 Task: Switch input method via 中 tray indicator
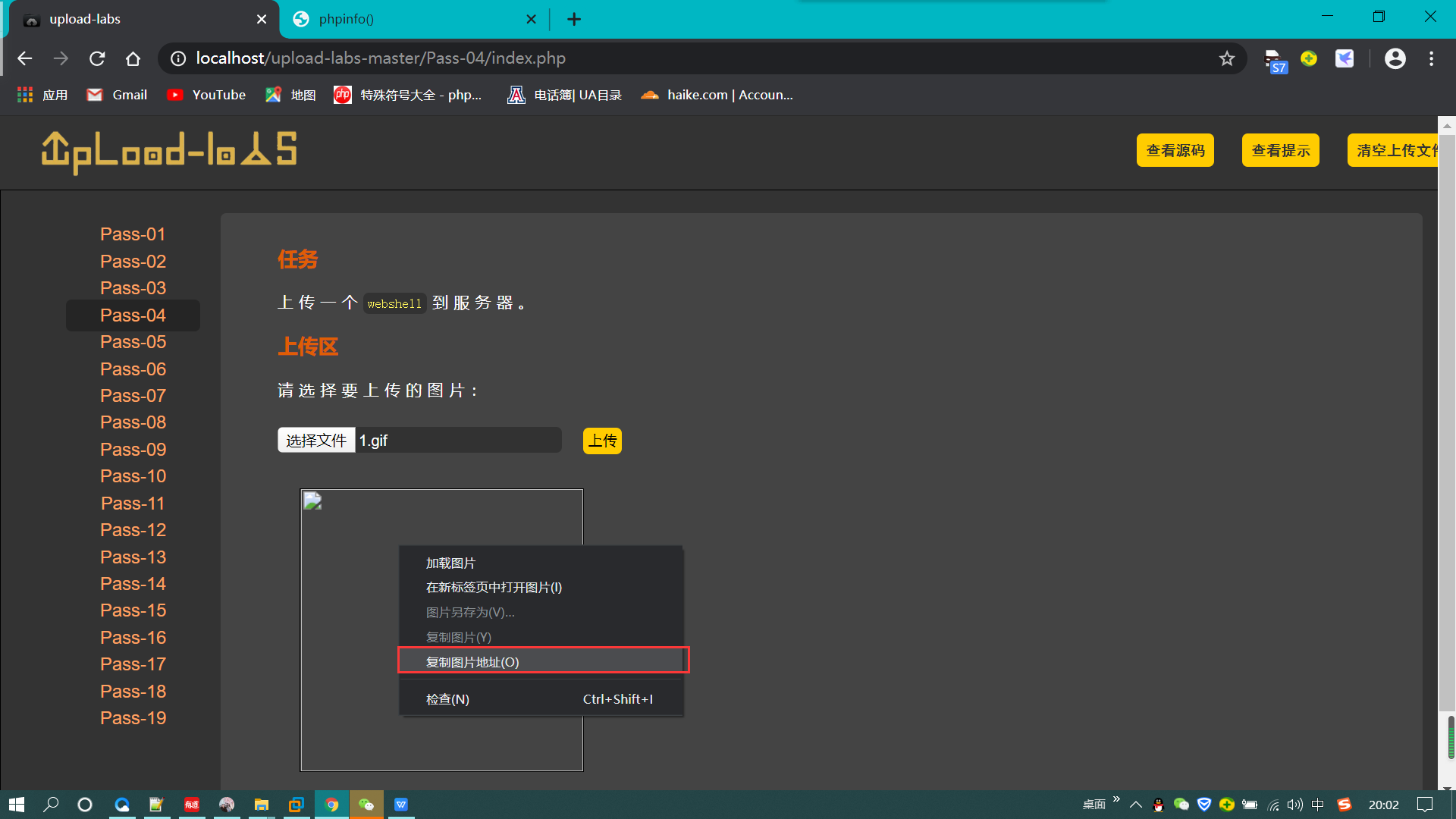click(x=1317, y=805)
